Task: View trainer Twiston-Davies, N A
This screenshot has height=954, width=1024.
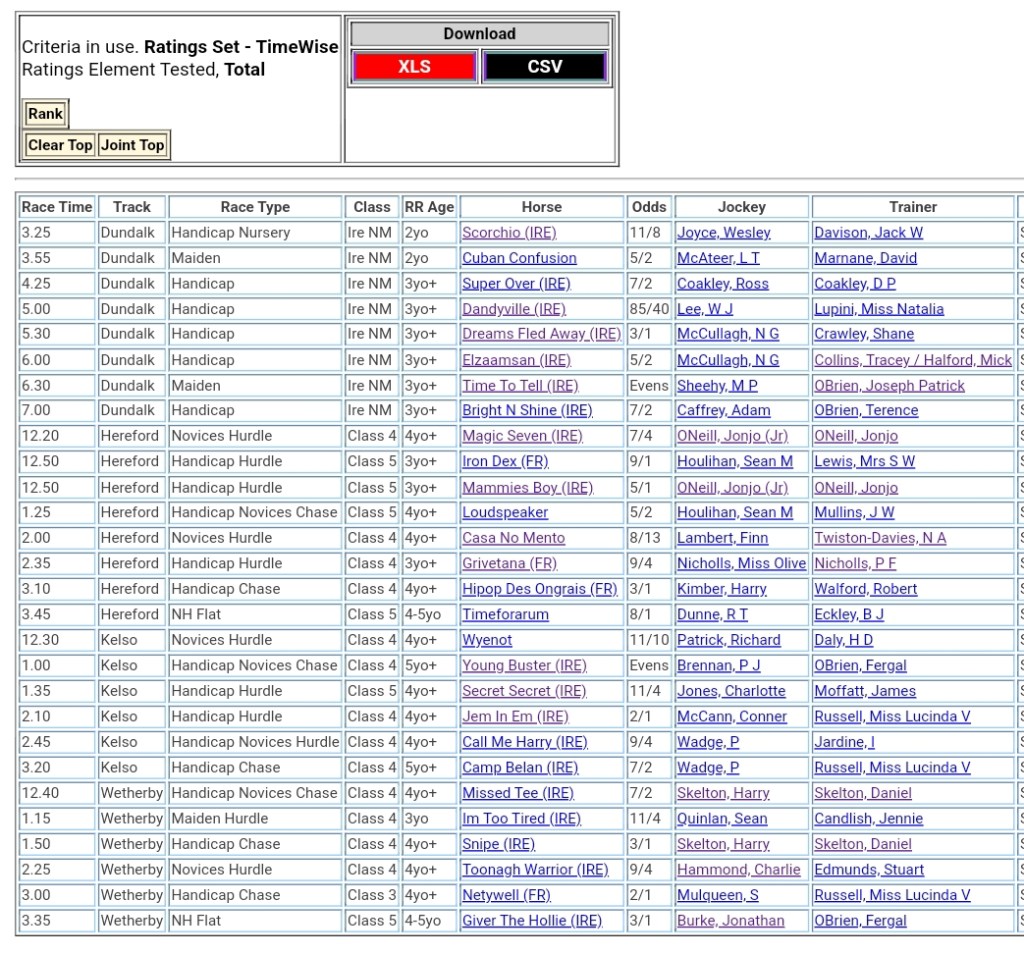Action: coord(880,538)
